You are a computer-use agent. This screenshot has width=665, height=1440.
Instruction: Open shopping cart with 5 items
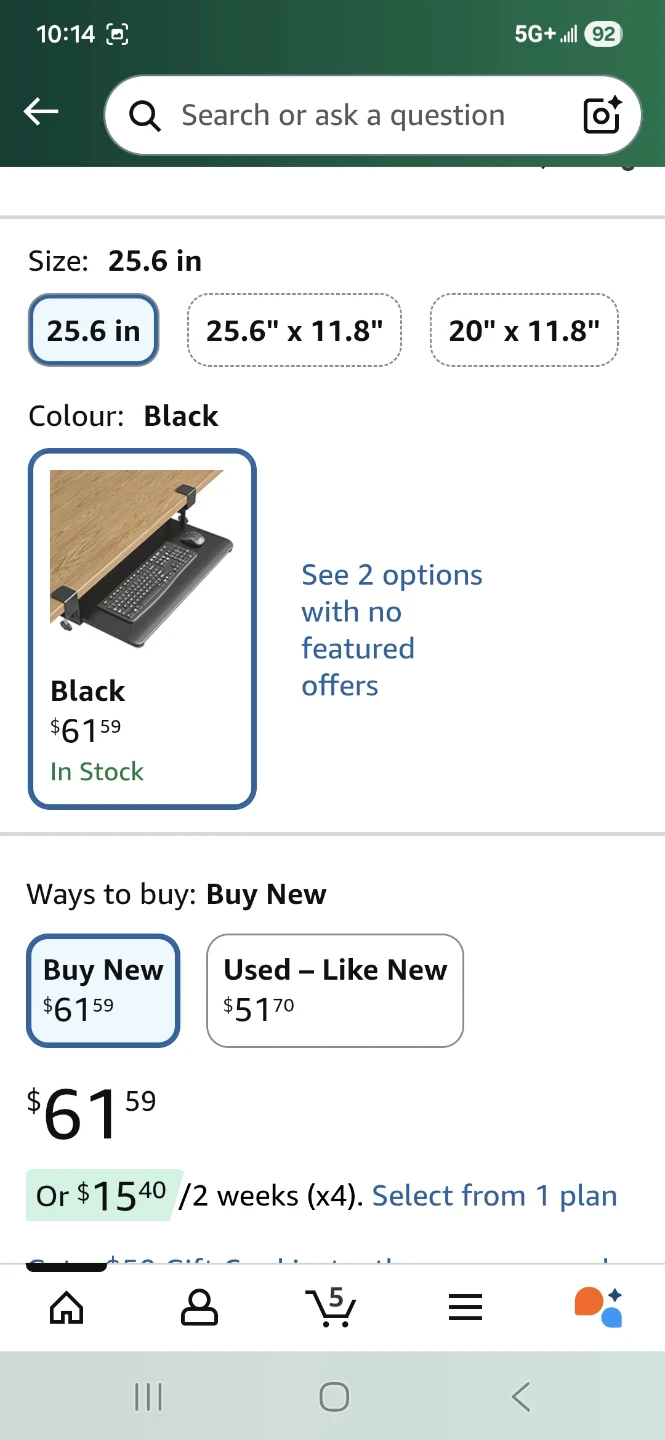click(331, 1307)
